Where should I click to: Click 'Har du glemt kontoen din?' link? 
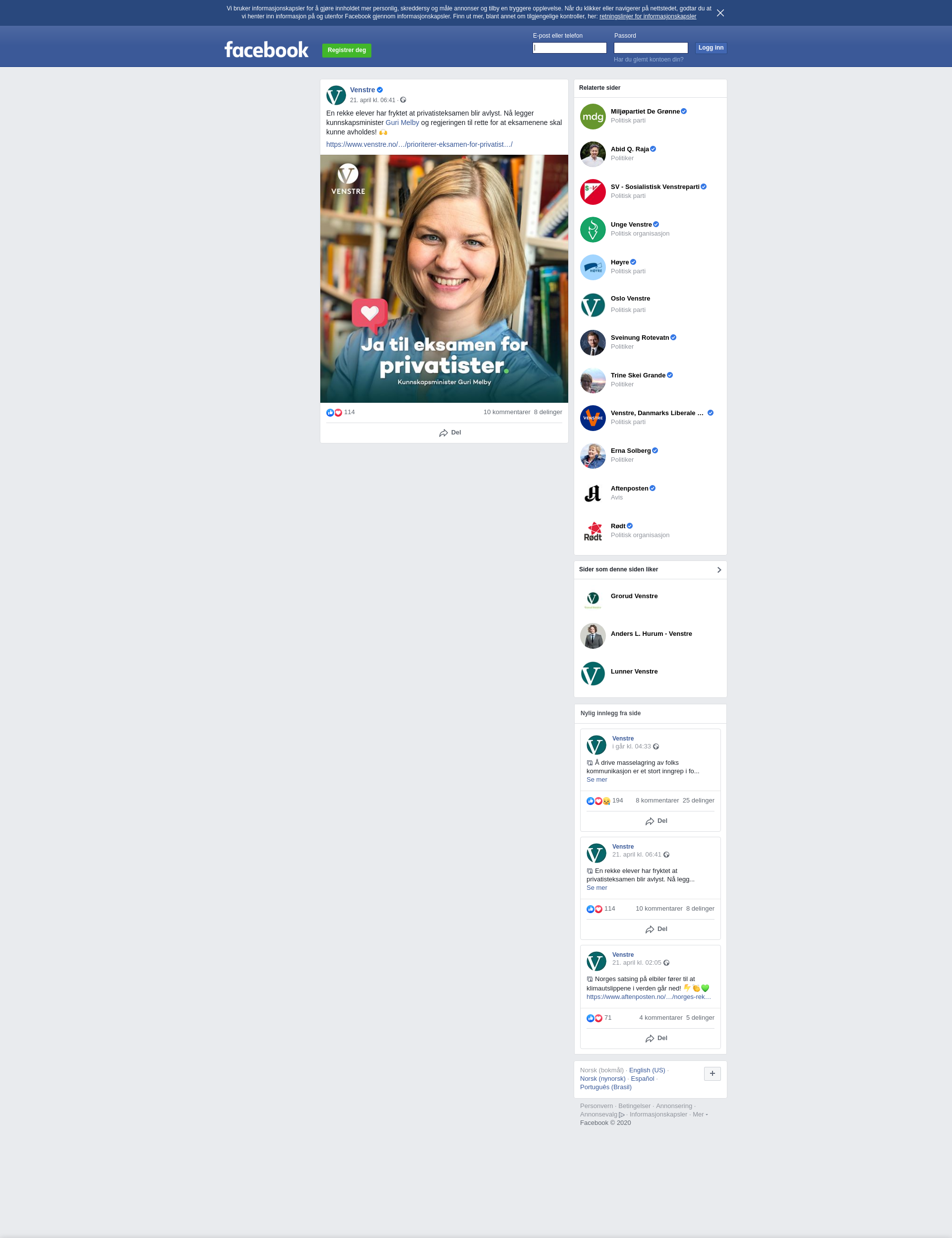(648, 60)
